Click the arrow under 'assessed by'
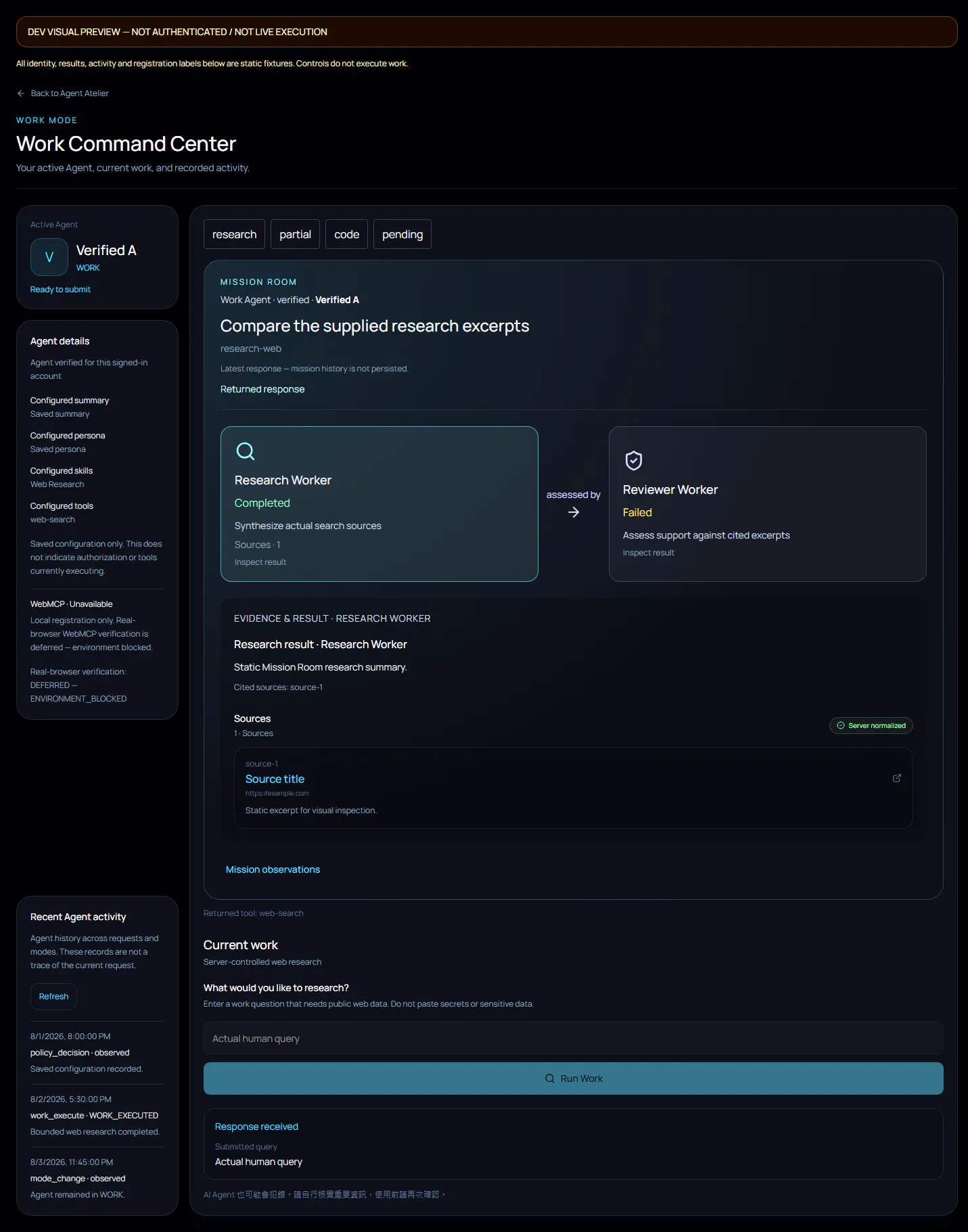The image size is (968, 1232). tap(574, 512)
